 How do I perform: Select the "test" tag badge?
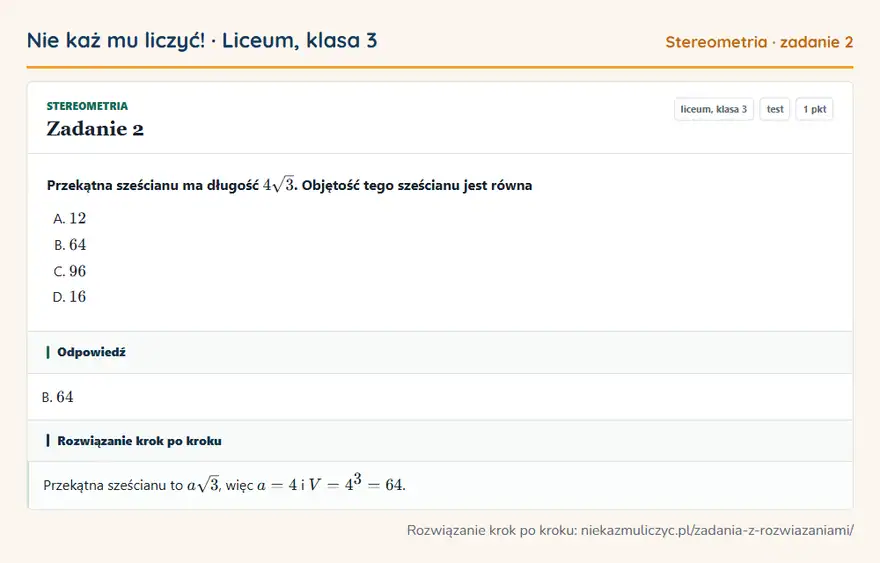pos(774,109)
